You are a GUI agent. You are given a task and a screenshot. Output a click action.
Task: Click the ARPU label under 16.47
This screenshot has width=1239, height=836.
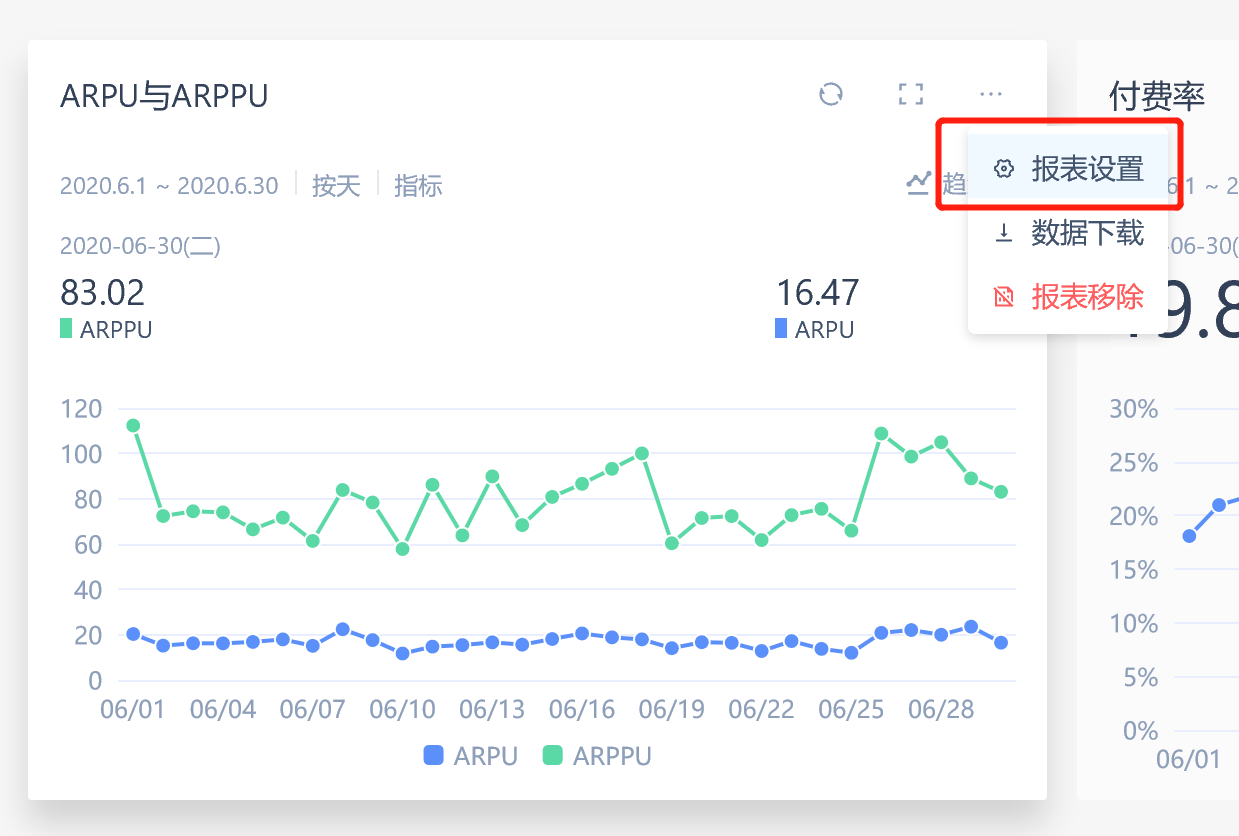[x=824, y=329]
